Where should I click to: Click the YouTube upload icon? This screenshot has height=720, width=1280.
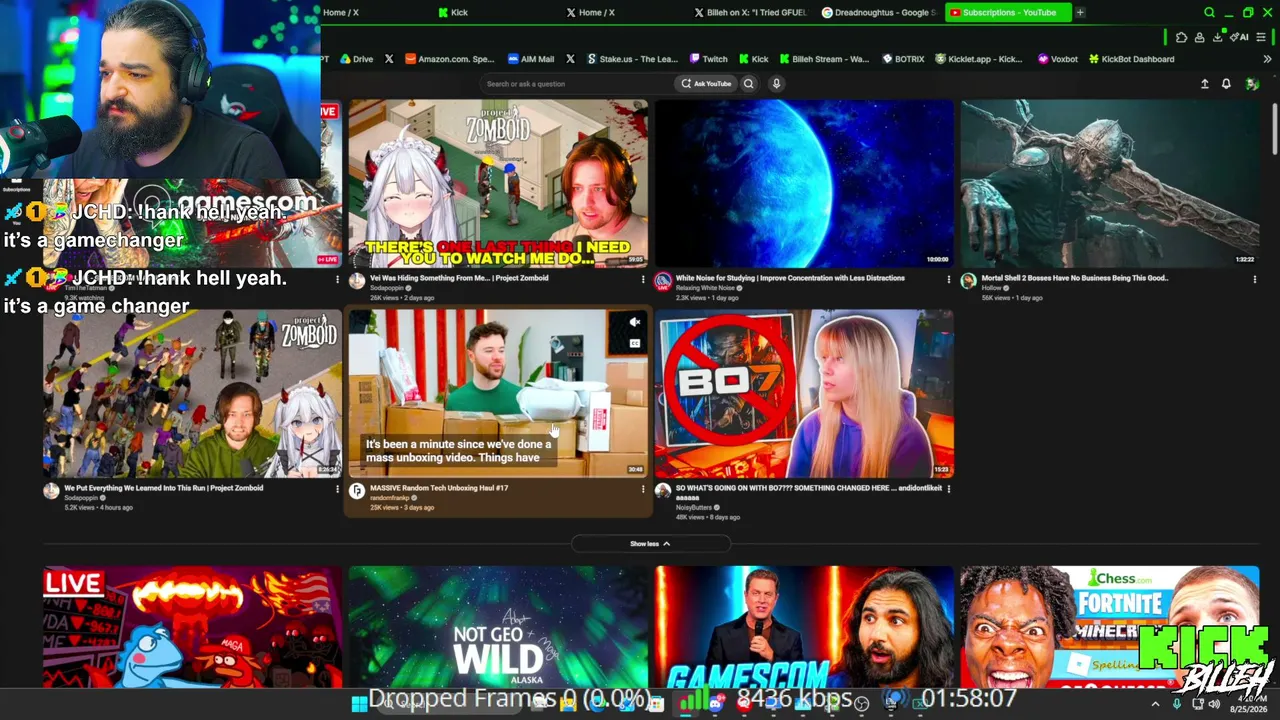(x=1204, y=84)
